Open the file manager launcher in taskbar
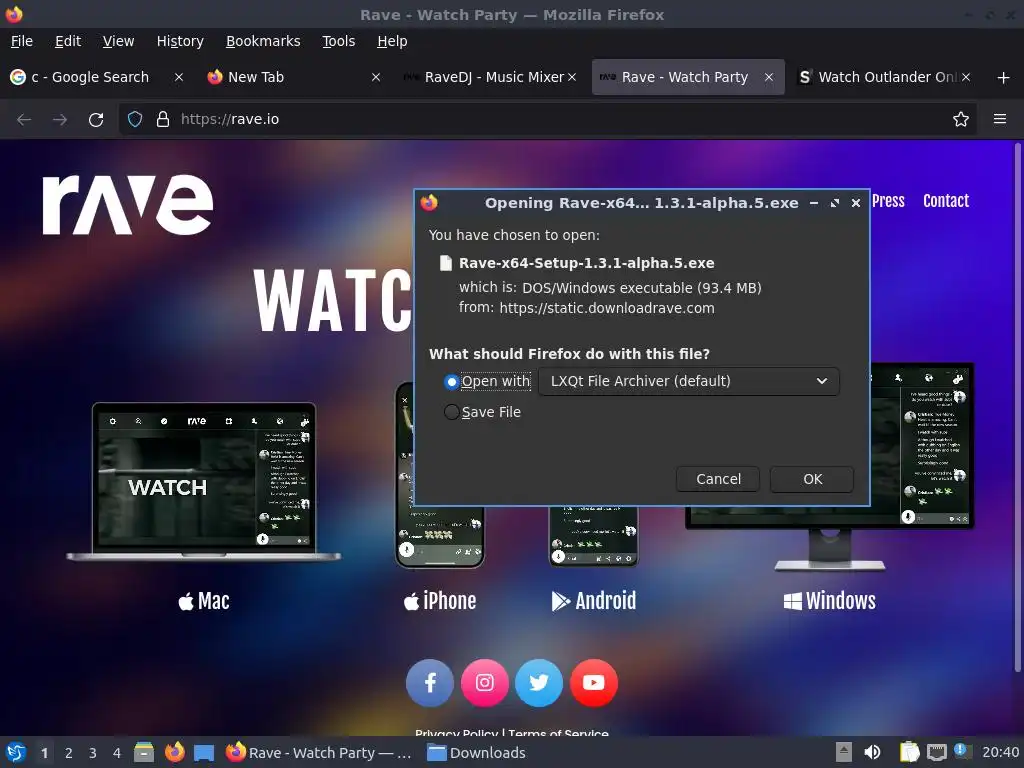This screenshot has width=1024, height=768. point(144,753)
